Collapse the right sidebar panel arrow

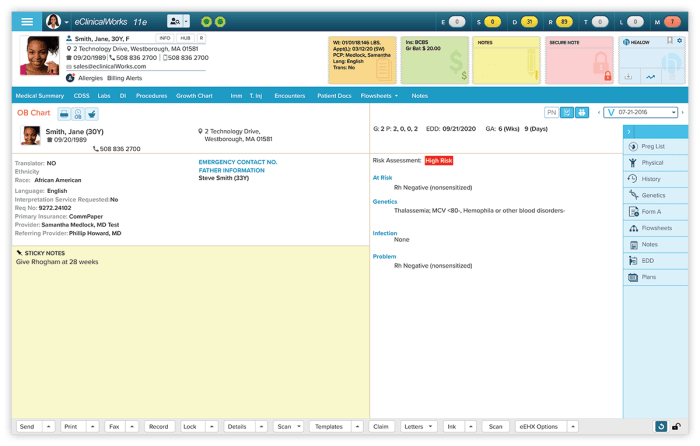(x=628, y=131)
